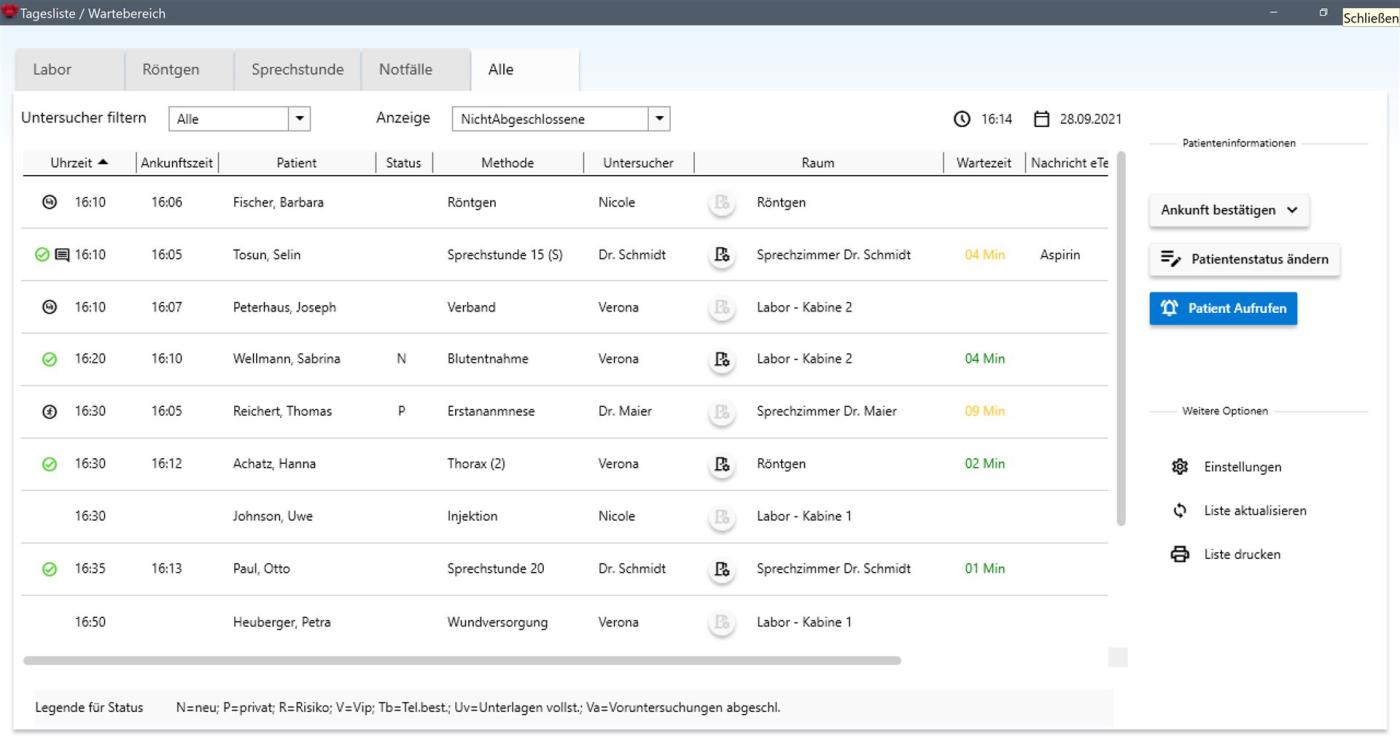Viewport: 1400px width, 742px height.
Task: Click green check icon in Wellmann, Sabrina row
Action: coord(49,360)
